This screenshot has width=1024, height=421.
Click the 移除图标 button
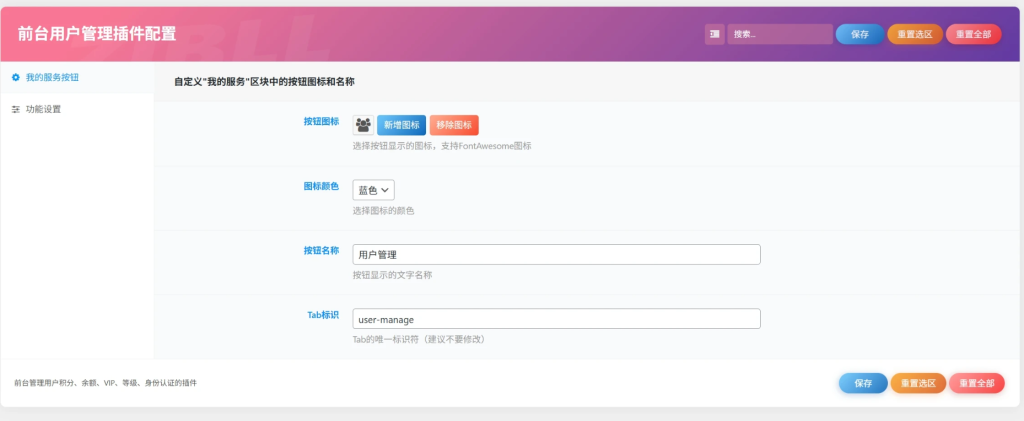454,125
